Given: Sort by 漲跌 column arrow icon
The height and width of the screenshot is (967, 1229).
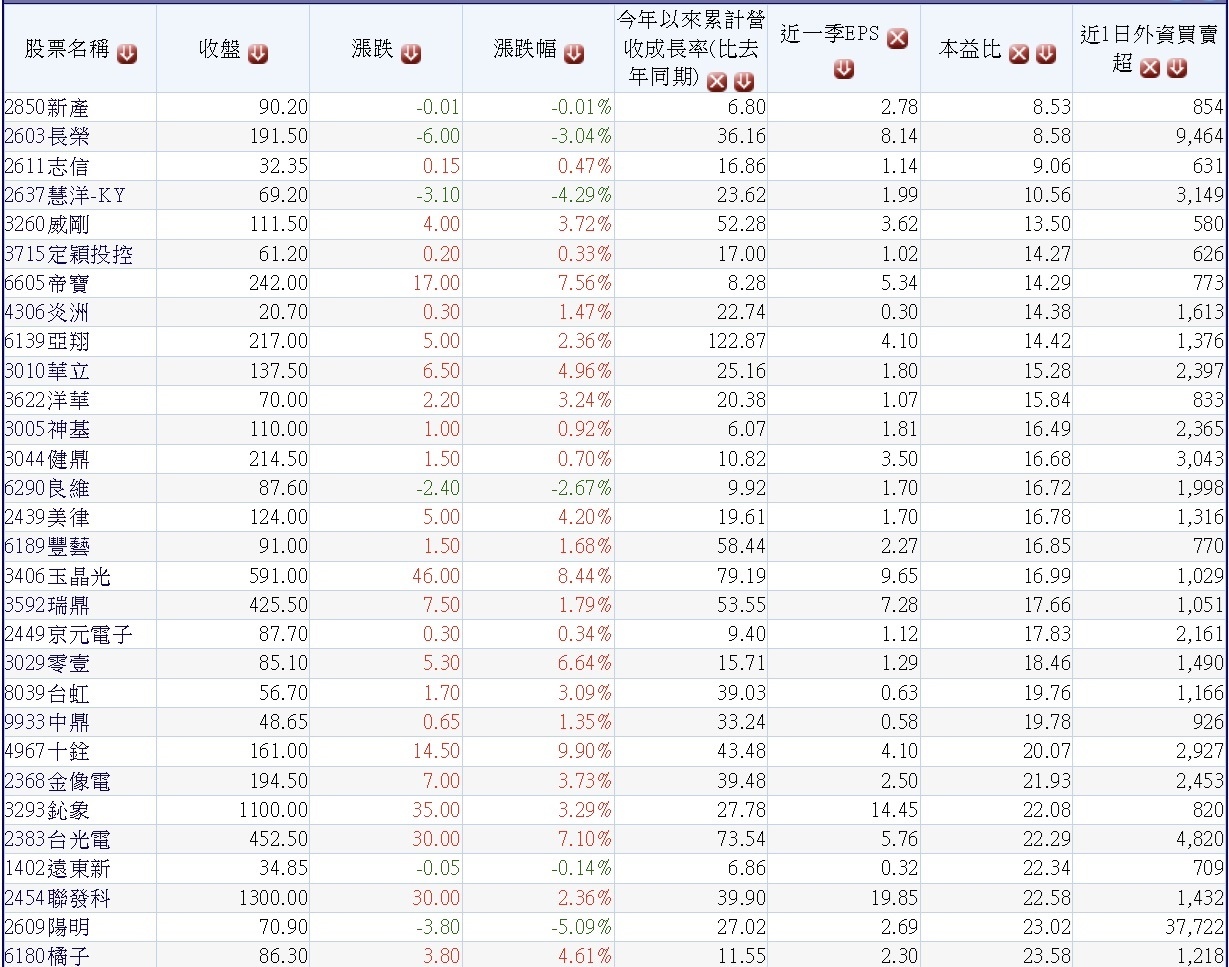Looking at the screenshot, I should (x=411, y=54).
